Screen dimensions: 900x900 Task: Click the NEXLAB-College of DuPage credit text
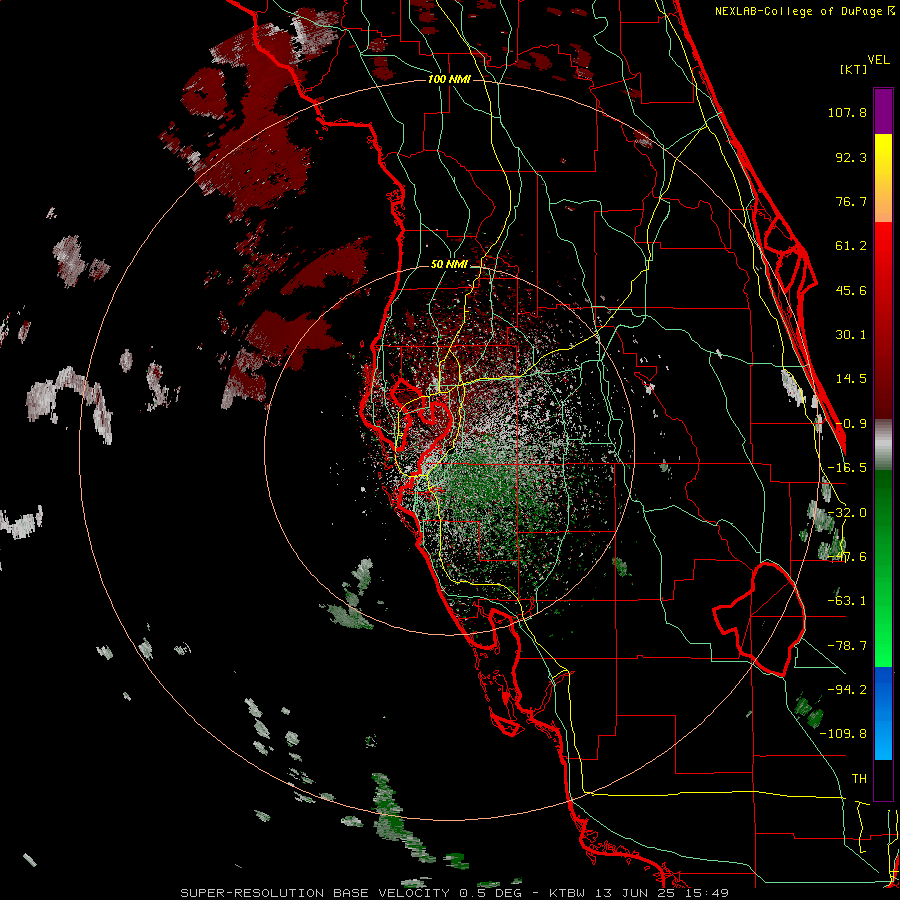pos(804,11)
